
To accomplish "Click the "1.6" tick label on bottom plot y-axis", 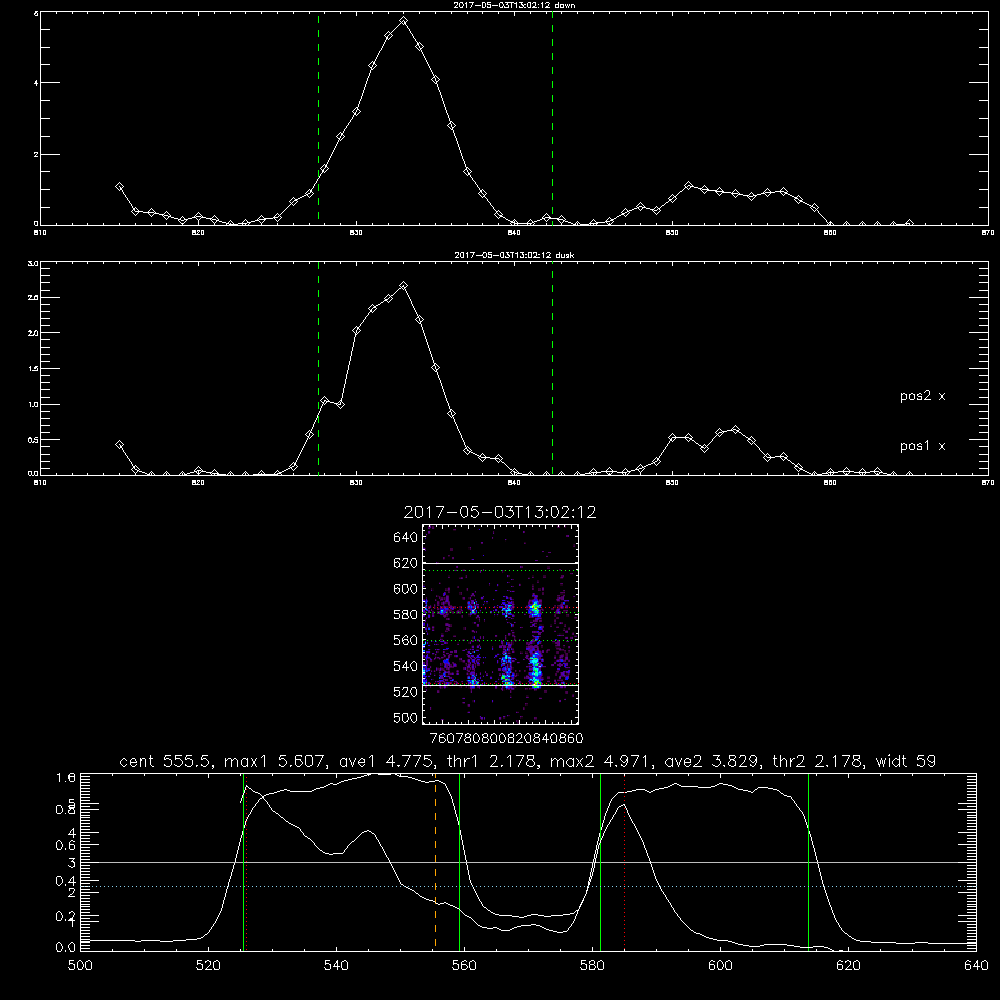I will tap(66, 777).
